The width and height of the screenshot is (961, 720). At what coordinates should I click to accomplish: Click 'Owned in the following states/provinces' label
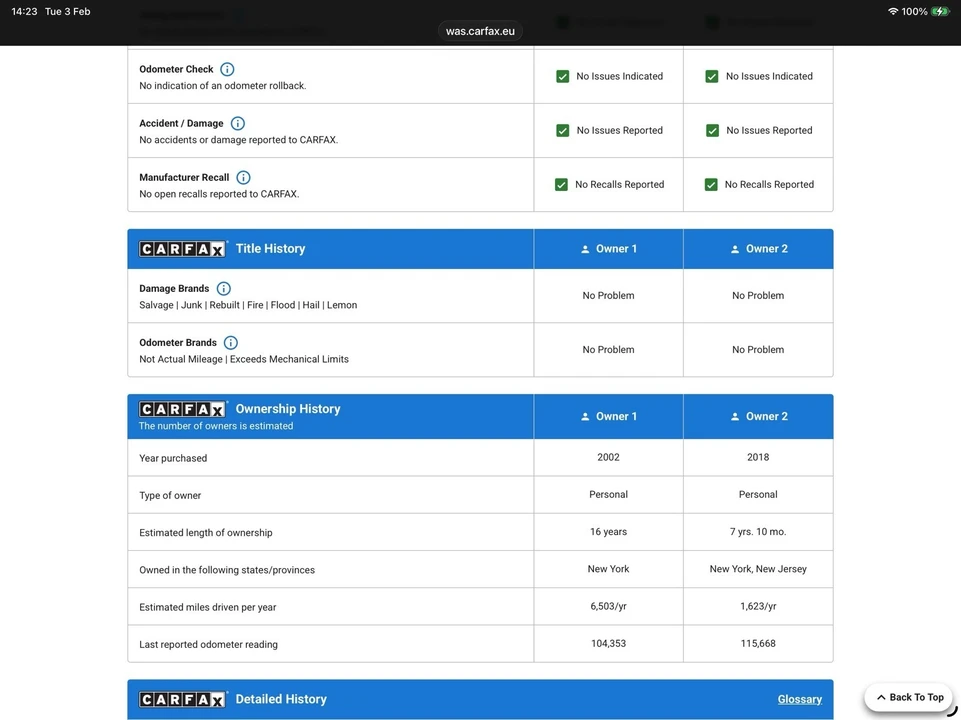227,570
